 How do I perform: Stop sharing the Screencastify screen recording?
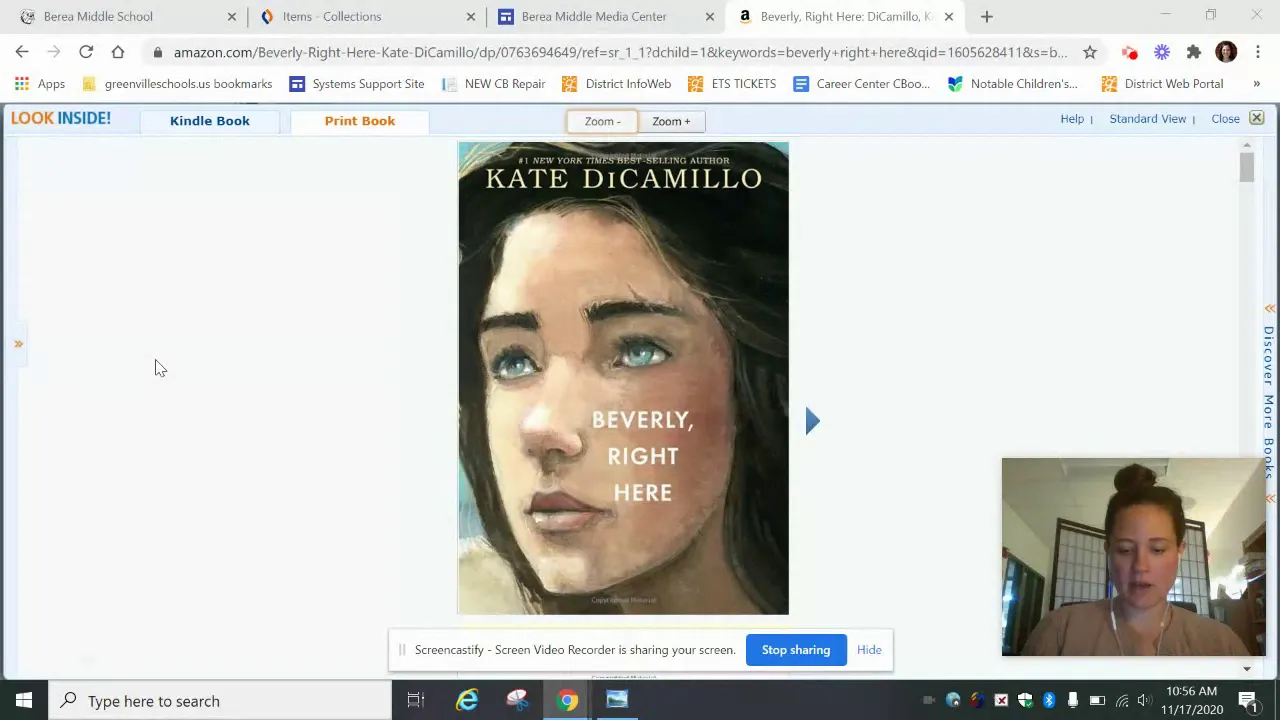point(796,650)
